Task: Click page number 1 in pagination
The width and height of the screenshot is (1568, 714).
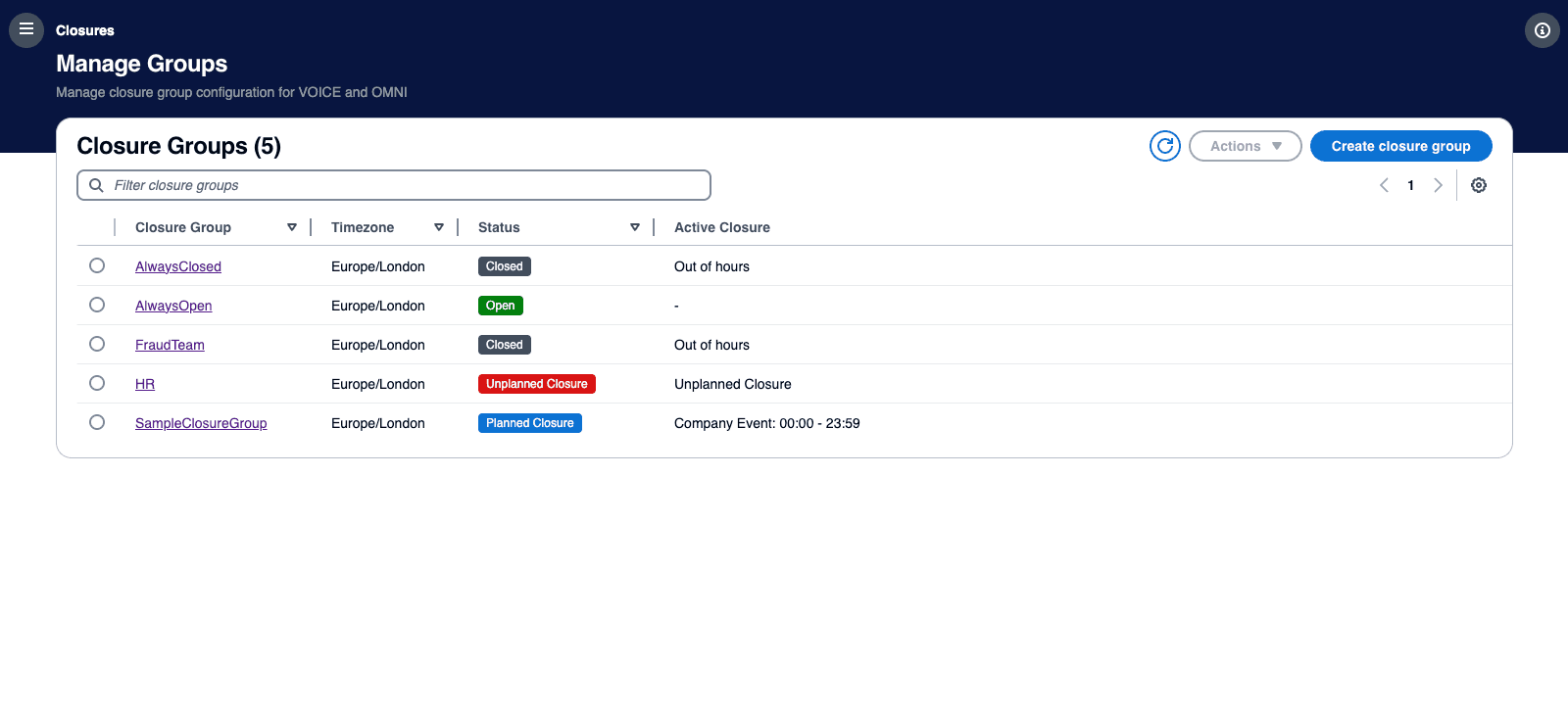Action: tap(1410, 185)
